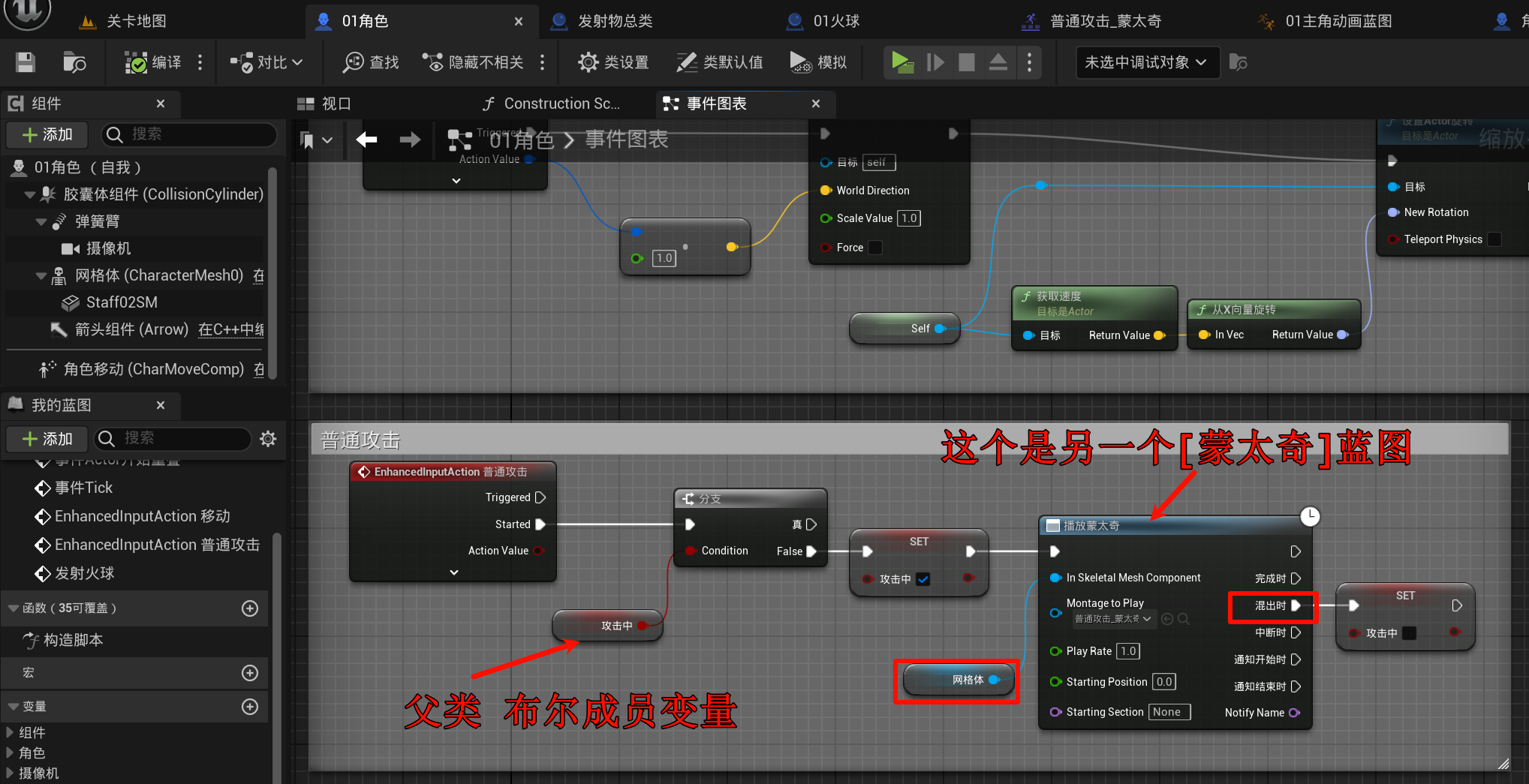Open play mode options three-dot menu
Screen dimensions: 1529x784
coord(1029,62)
